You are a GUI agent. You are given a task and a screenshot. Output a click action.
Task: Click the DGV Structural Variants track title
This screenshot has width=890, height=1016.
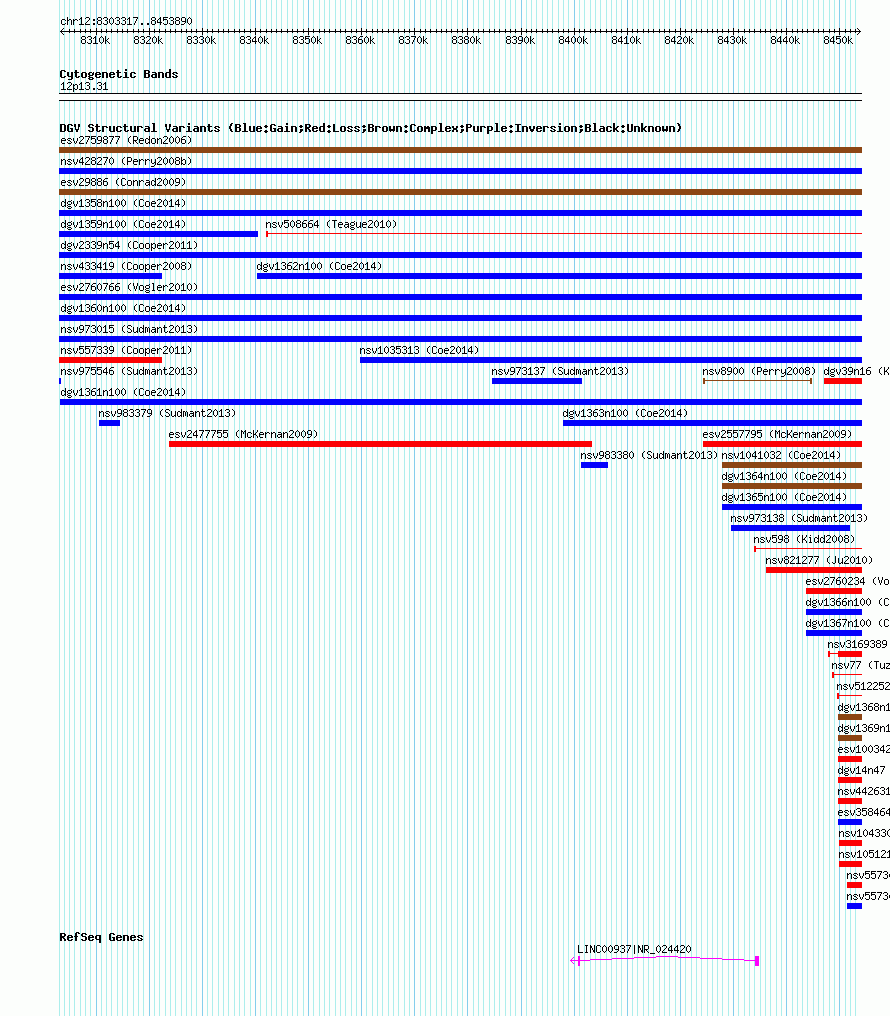(x=371, y=128)
